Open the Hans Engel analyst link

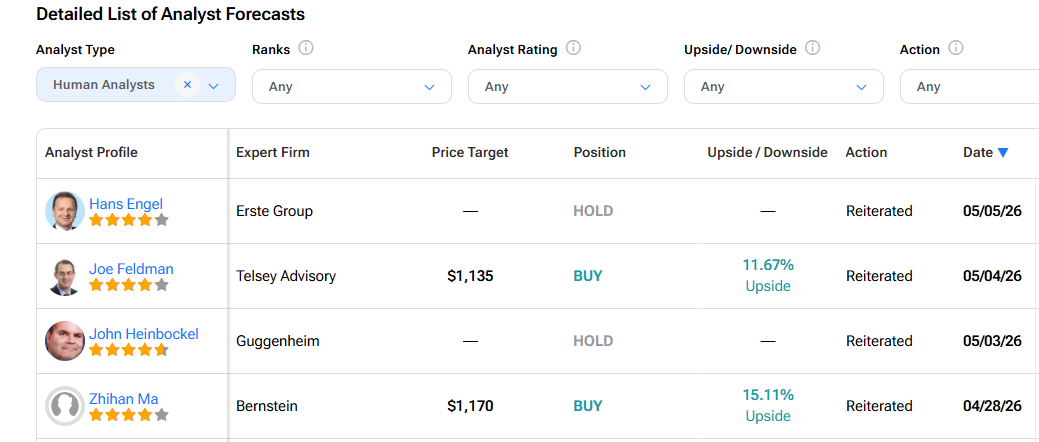[x=126, y=203]
